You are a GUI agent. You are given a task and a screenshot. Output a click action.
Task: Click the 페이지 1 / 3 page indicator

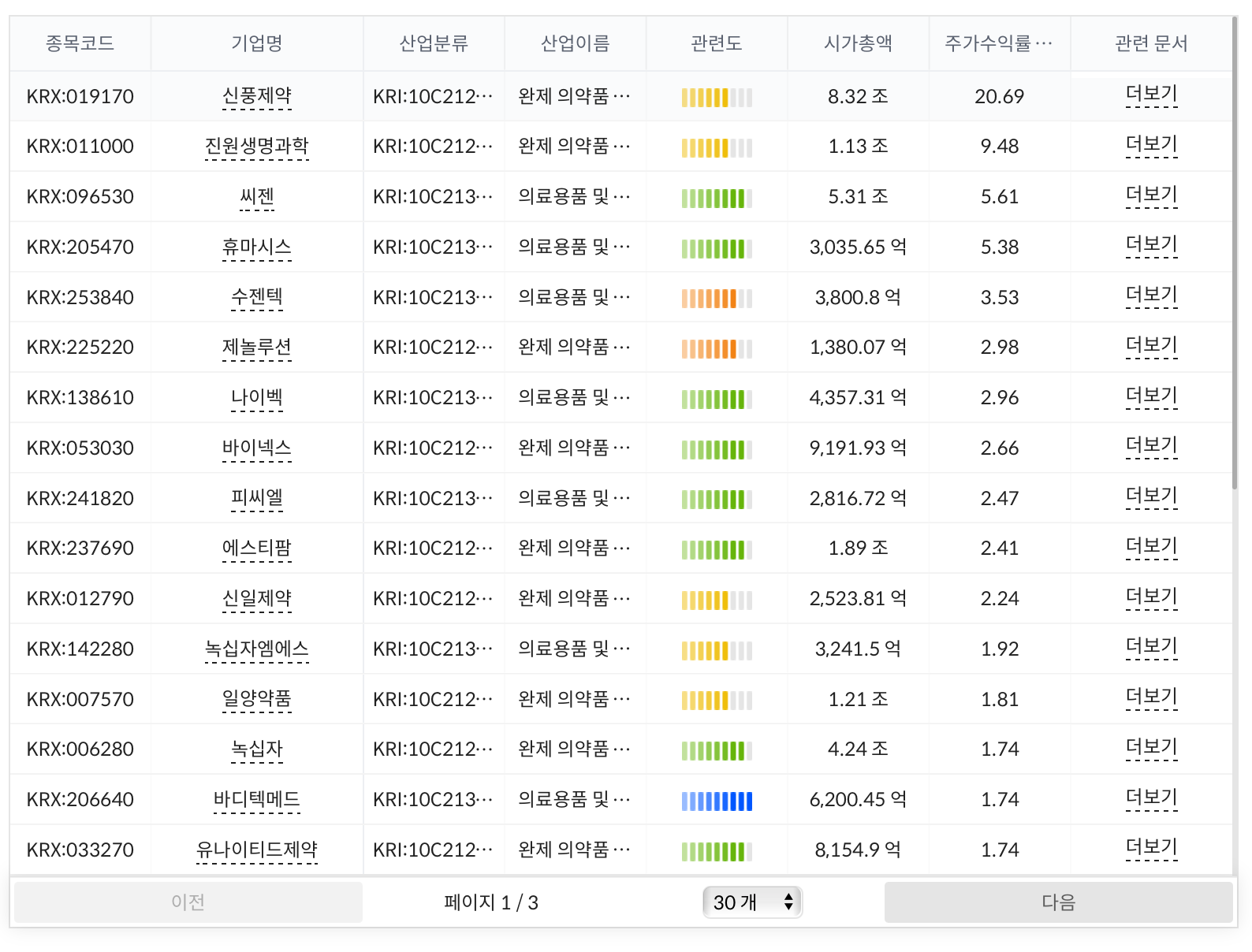point(490,902)
